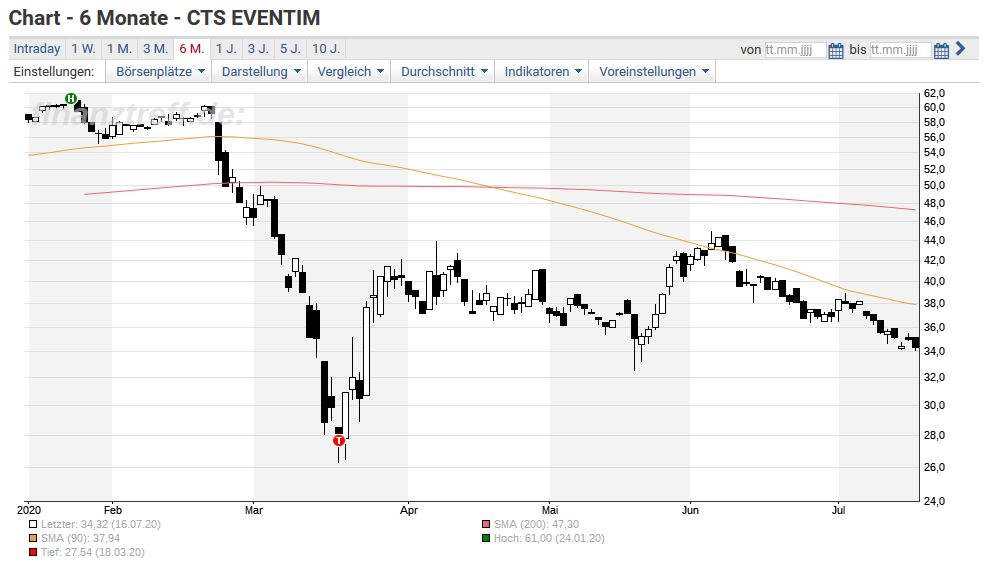Click the 'Chart - 6 Monate - CTS EVENTIM' heading

165,18
